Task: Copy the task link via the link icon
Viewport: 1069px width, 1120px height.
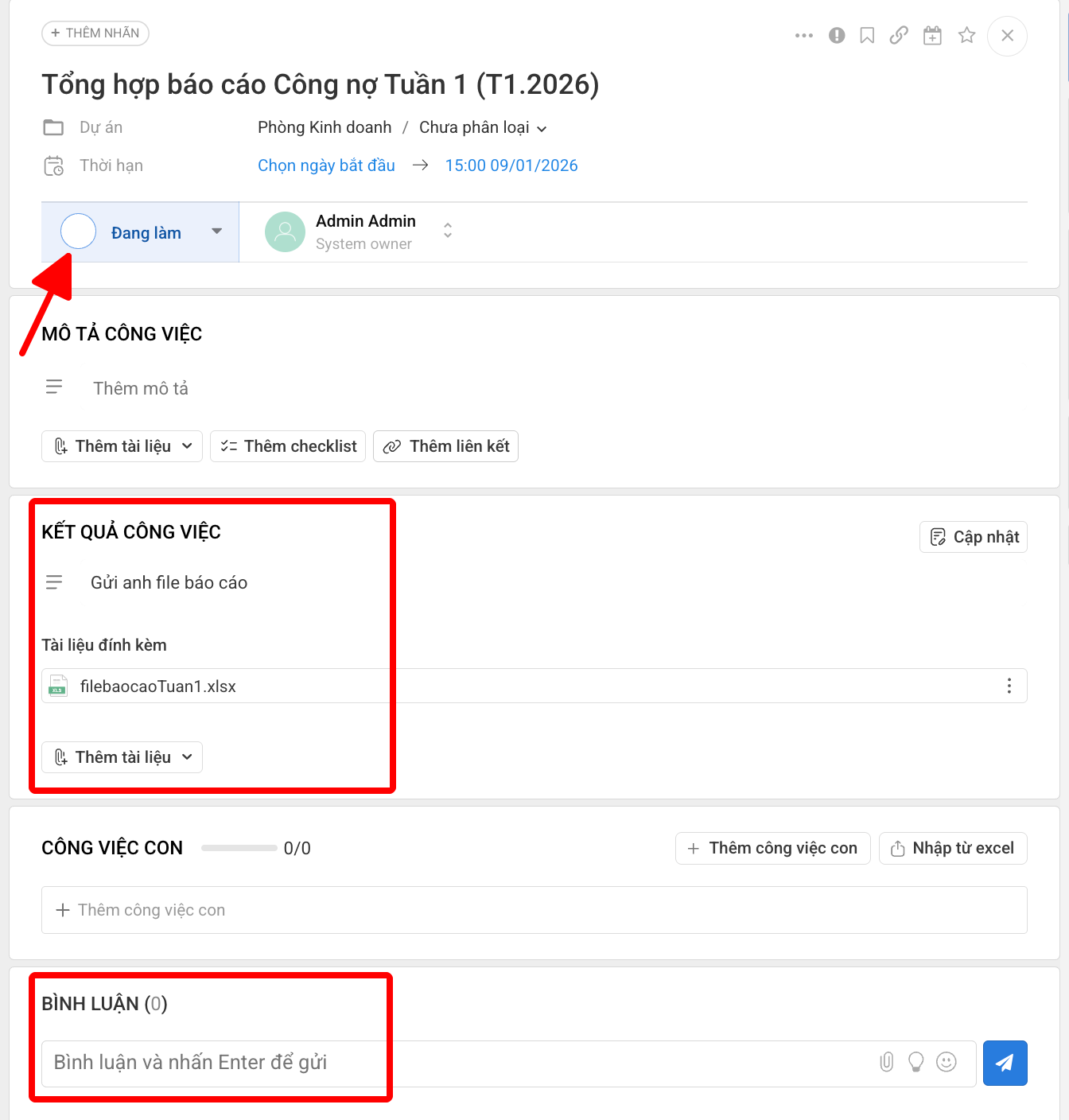Action: click(898, 35)
